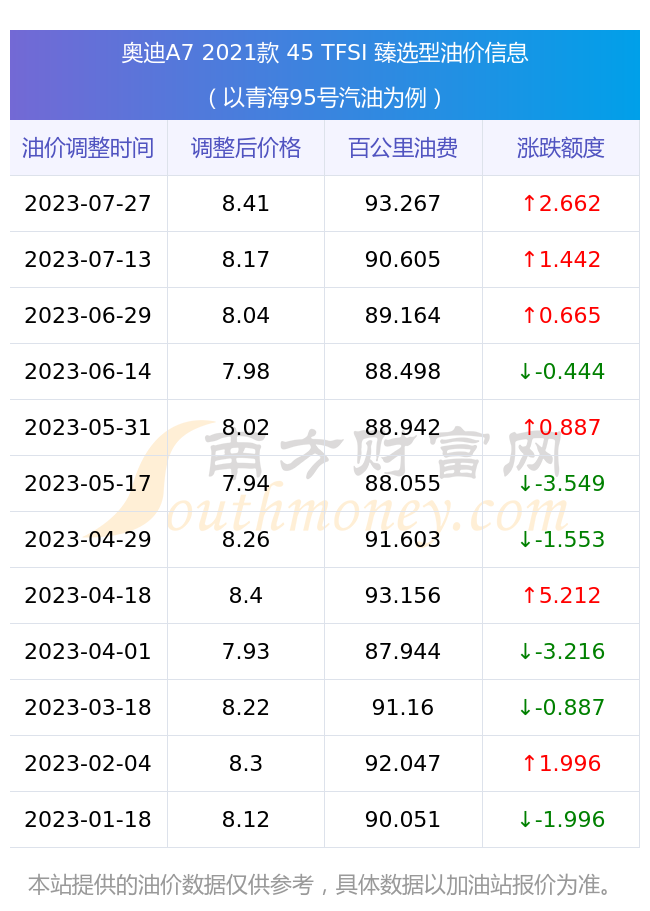650x911 pixels.
Task: Click the 油价调整时间 column header
Action: click(x=88, y=148)
